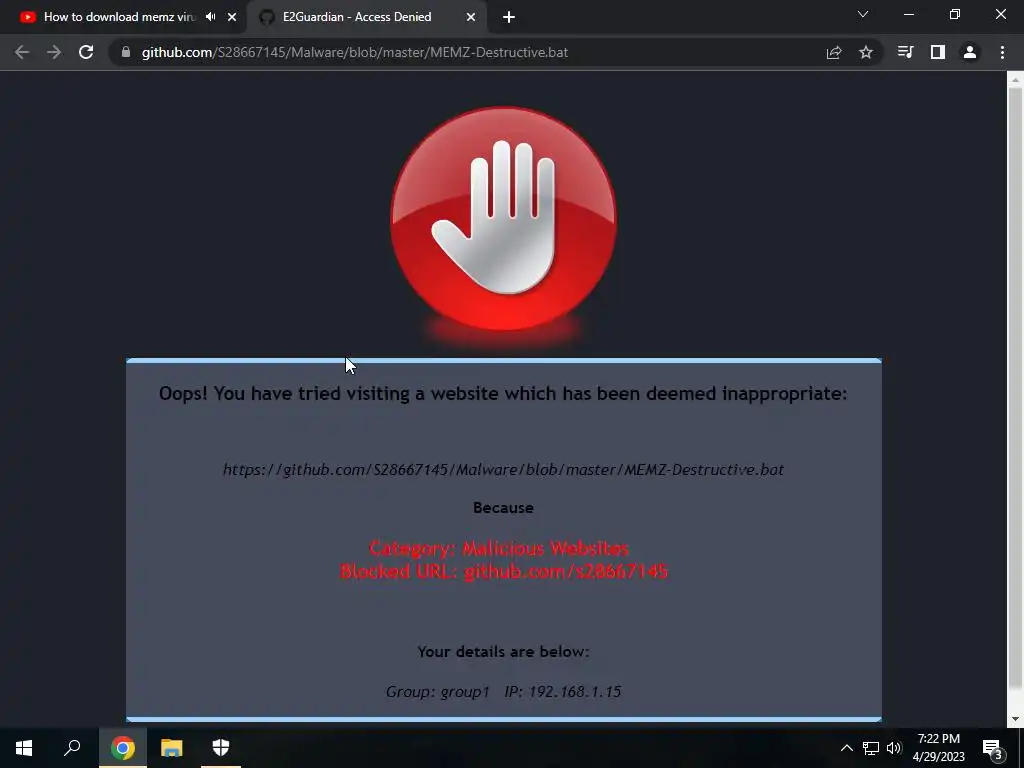
Task: Open Chrome's three-dot menu
Action: (1002, 52)
